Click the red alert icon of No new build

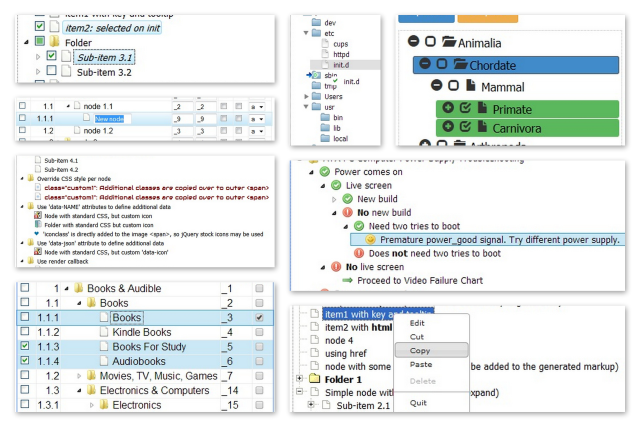(347, 212)
